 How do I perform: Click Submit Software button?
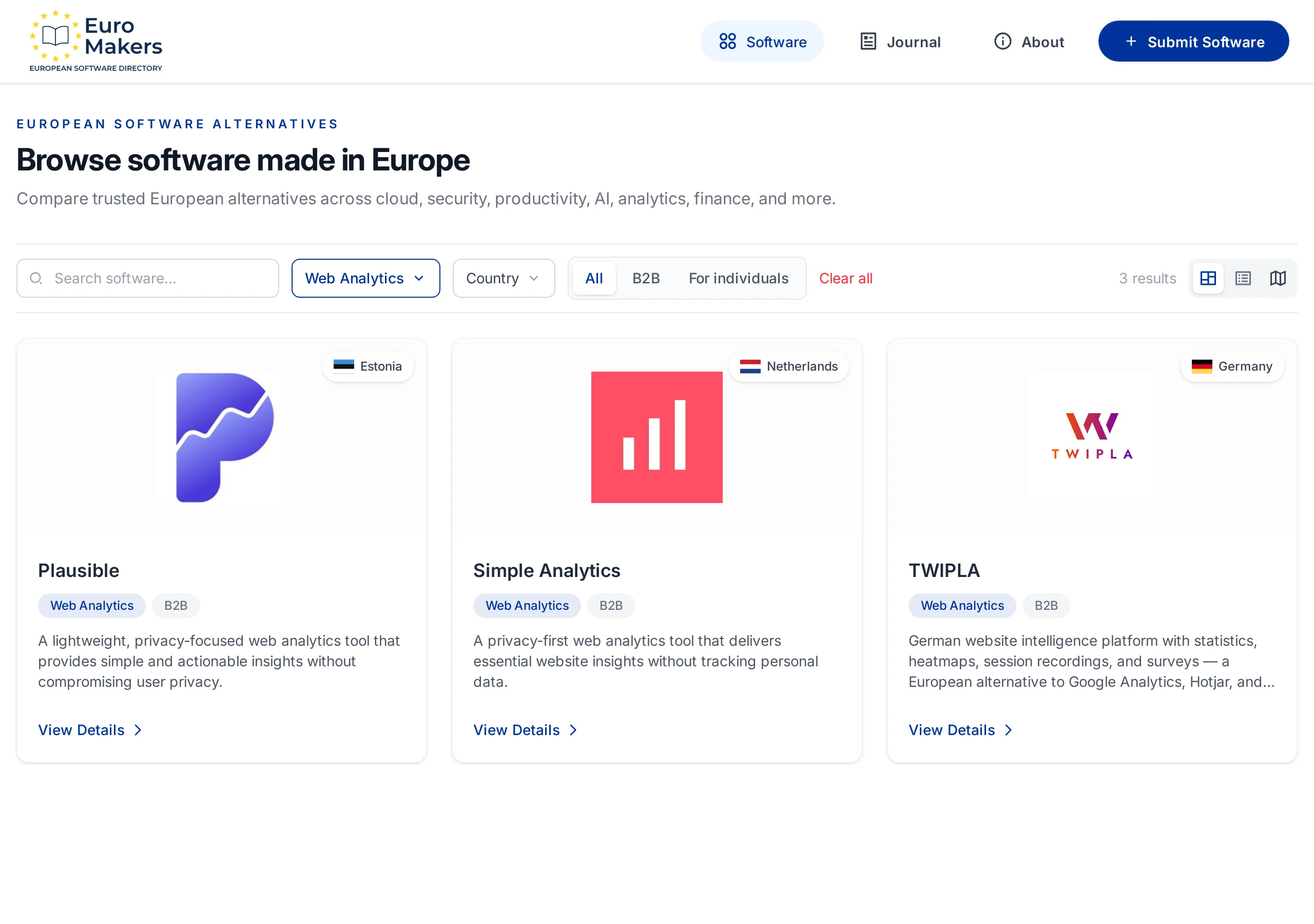click(x=1193, y=42)
